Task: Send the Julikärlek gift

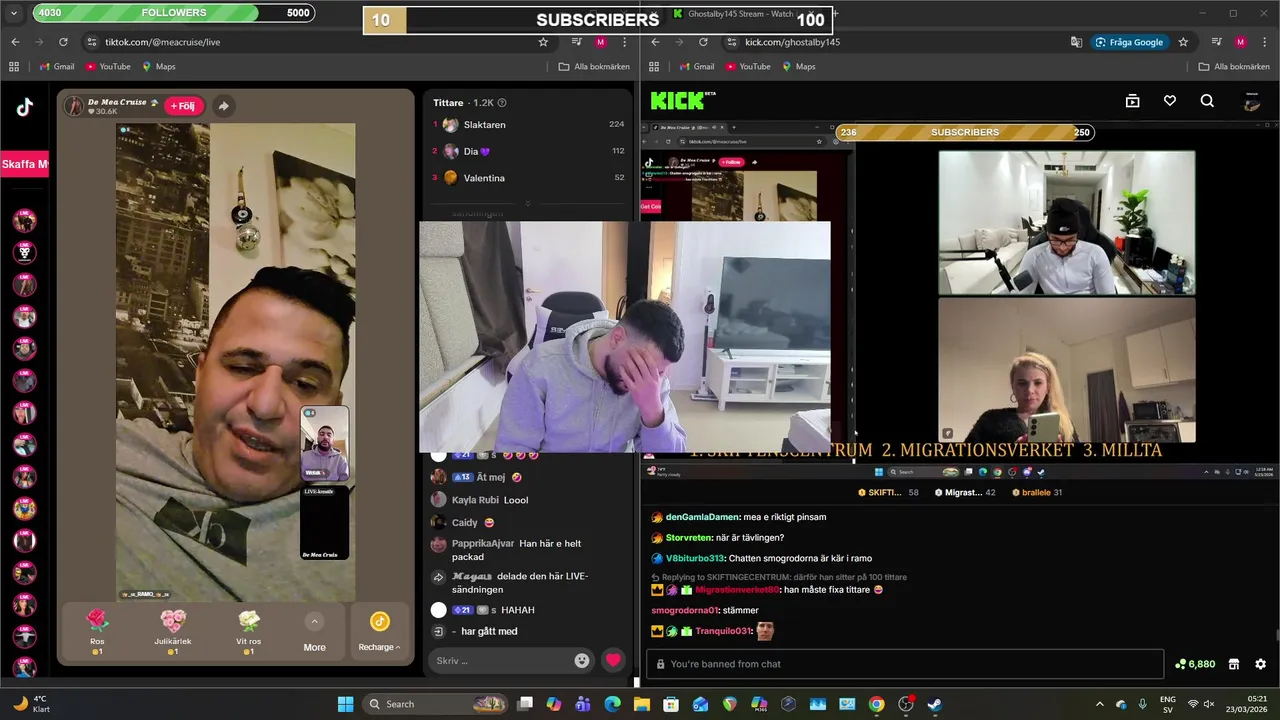Action: tap(173, 631)
